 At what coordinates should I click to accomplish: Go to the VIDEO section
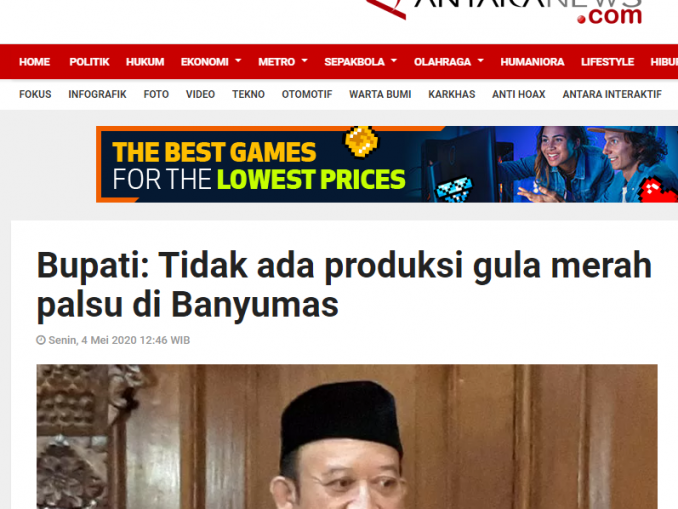[200, 94]
